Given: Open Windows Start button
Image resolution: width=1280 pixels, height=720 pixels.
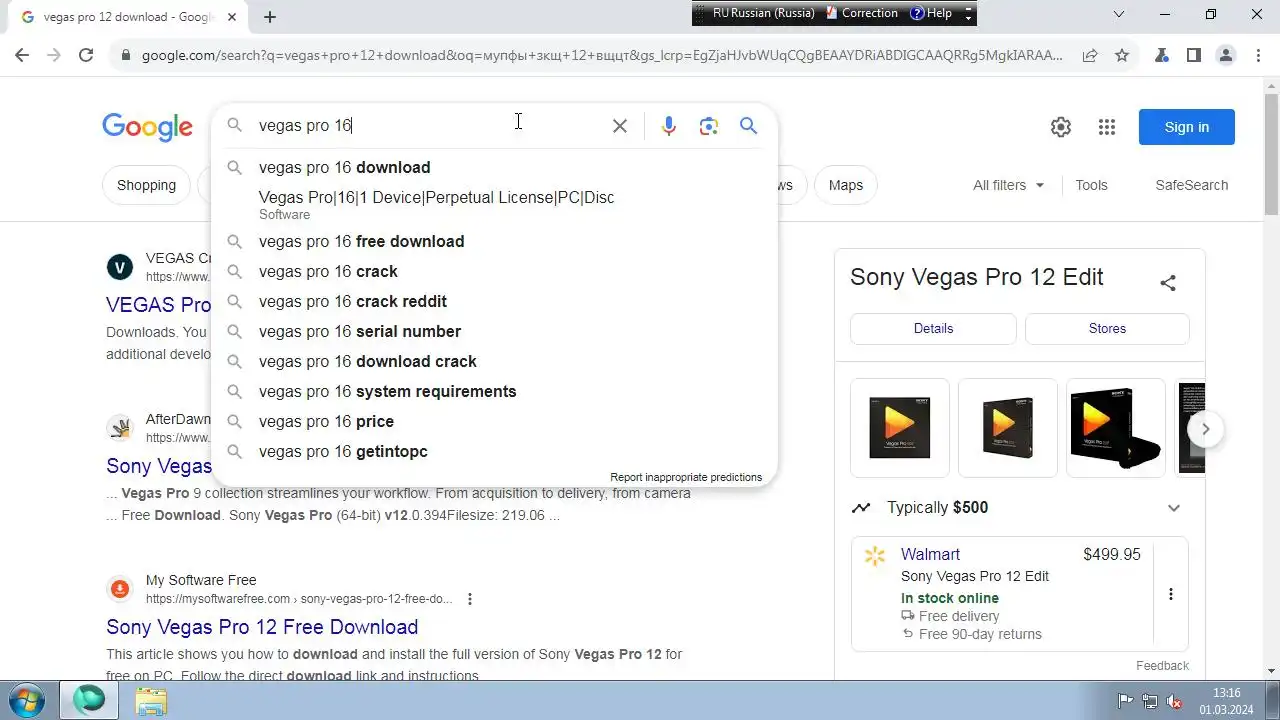Looking at the screenshot, I should [x=27, y=700].
